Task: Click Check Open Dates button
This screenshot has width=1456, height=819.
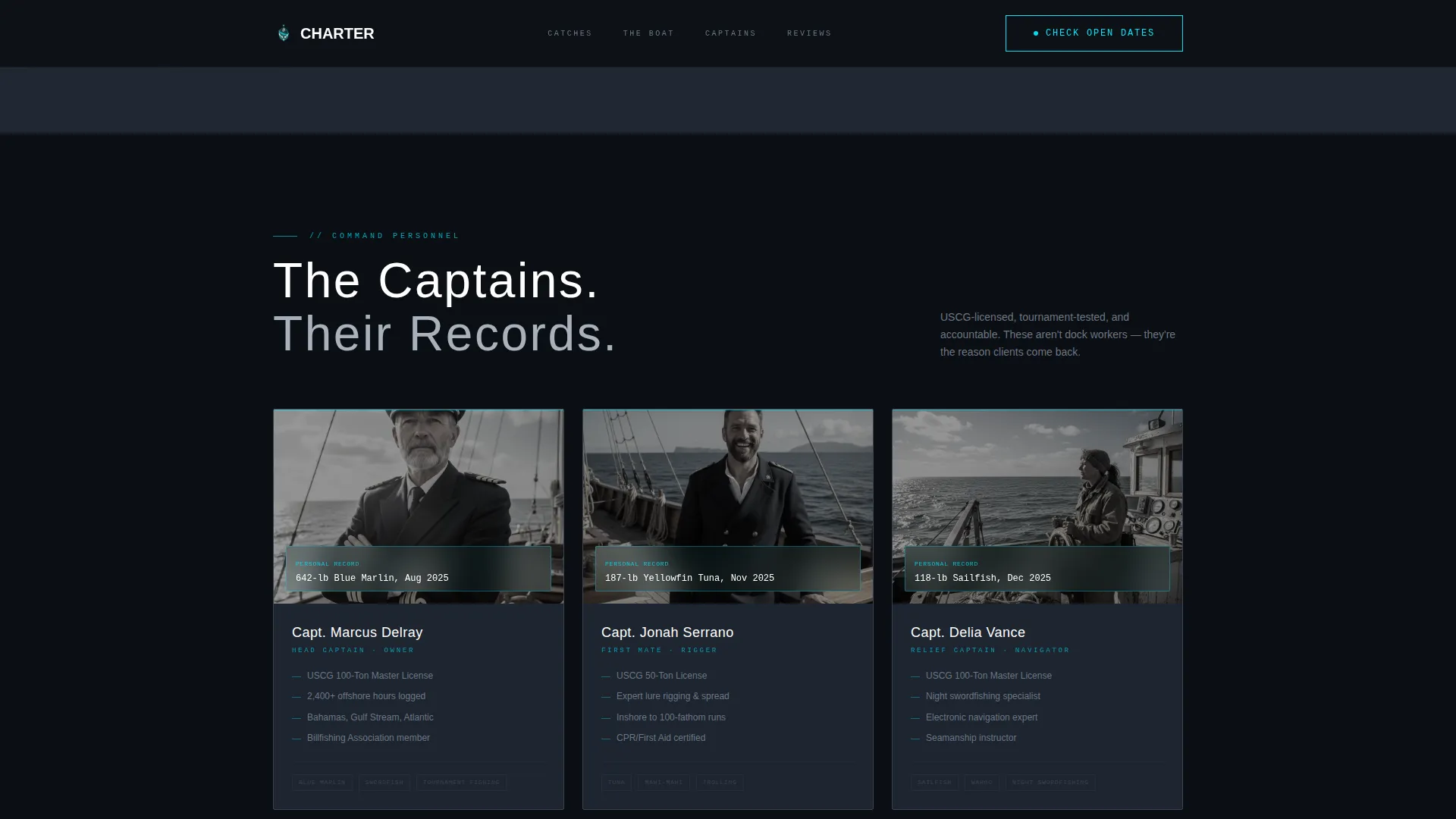Action: pos(1094,33)
